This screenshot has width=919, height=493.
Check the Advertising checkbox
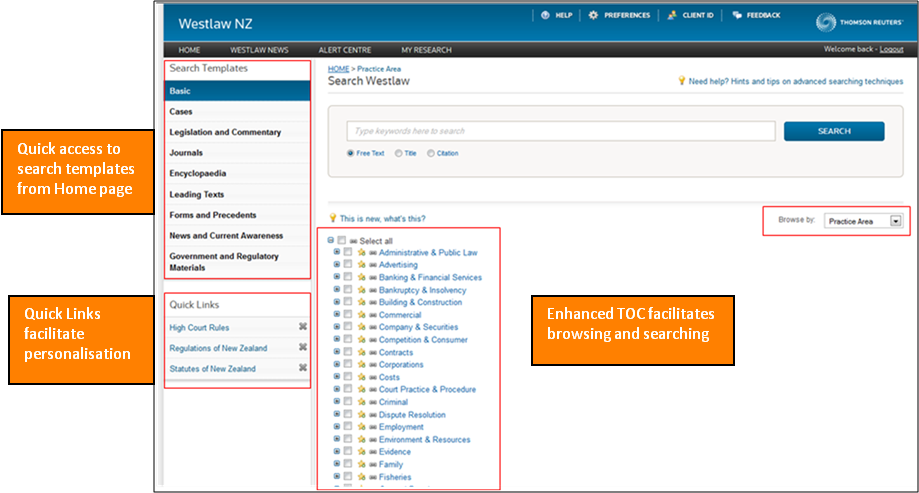pos(348,264)
